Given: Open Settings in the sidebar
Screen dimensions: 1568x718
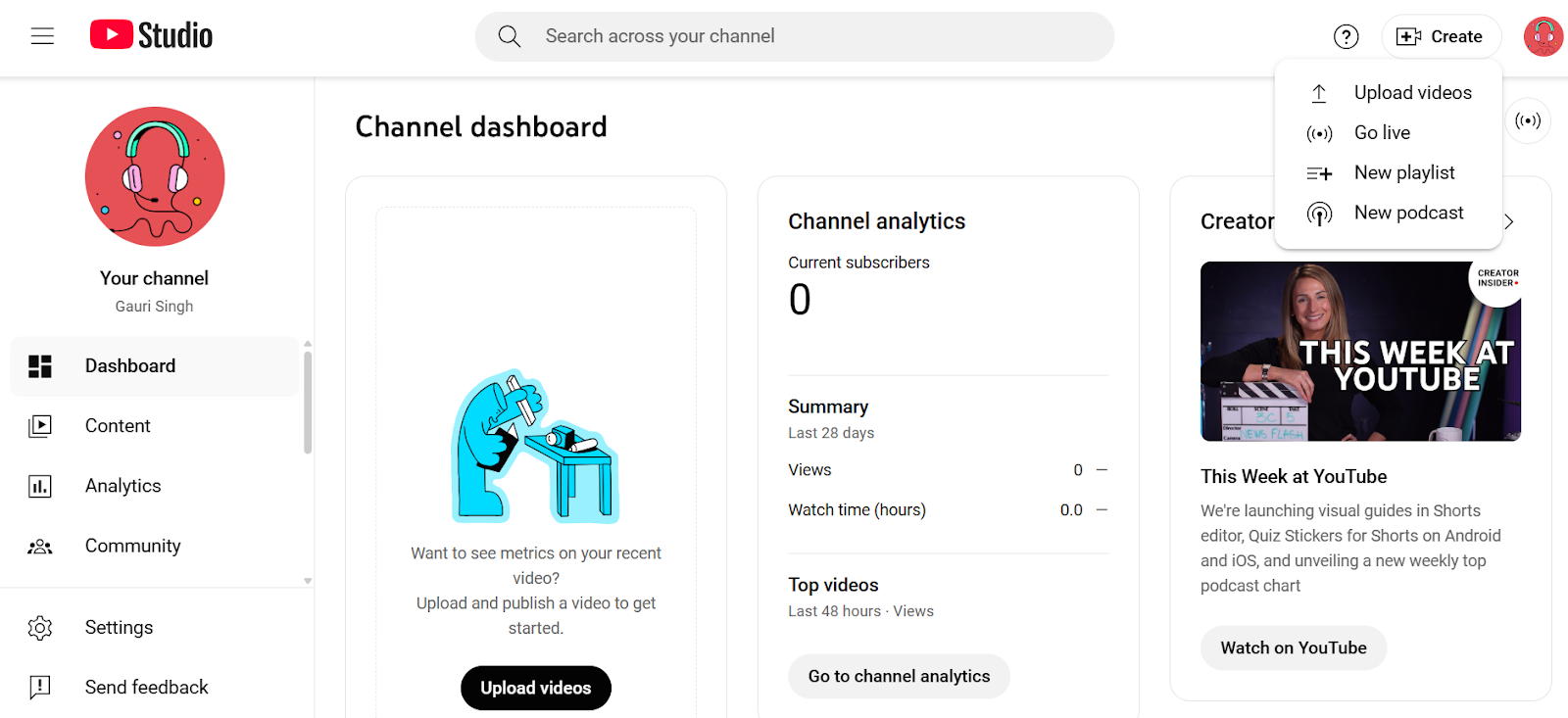Looking at the screenshot, I should 155,628.
